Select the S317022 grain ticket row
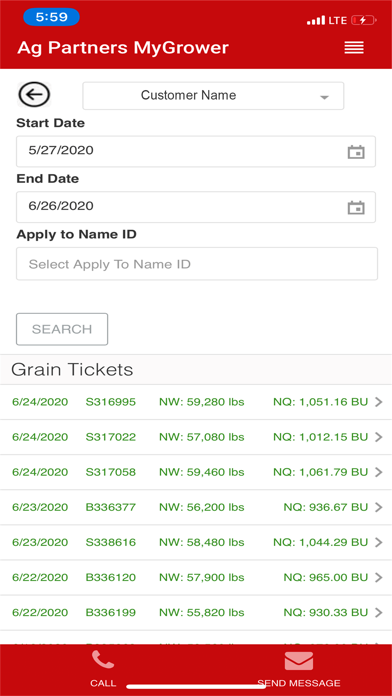This screenshot has height=696, width=392. 196,437
